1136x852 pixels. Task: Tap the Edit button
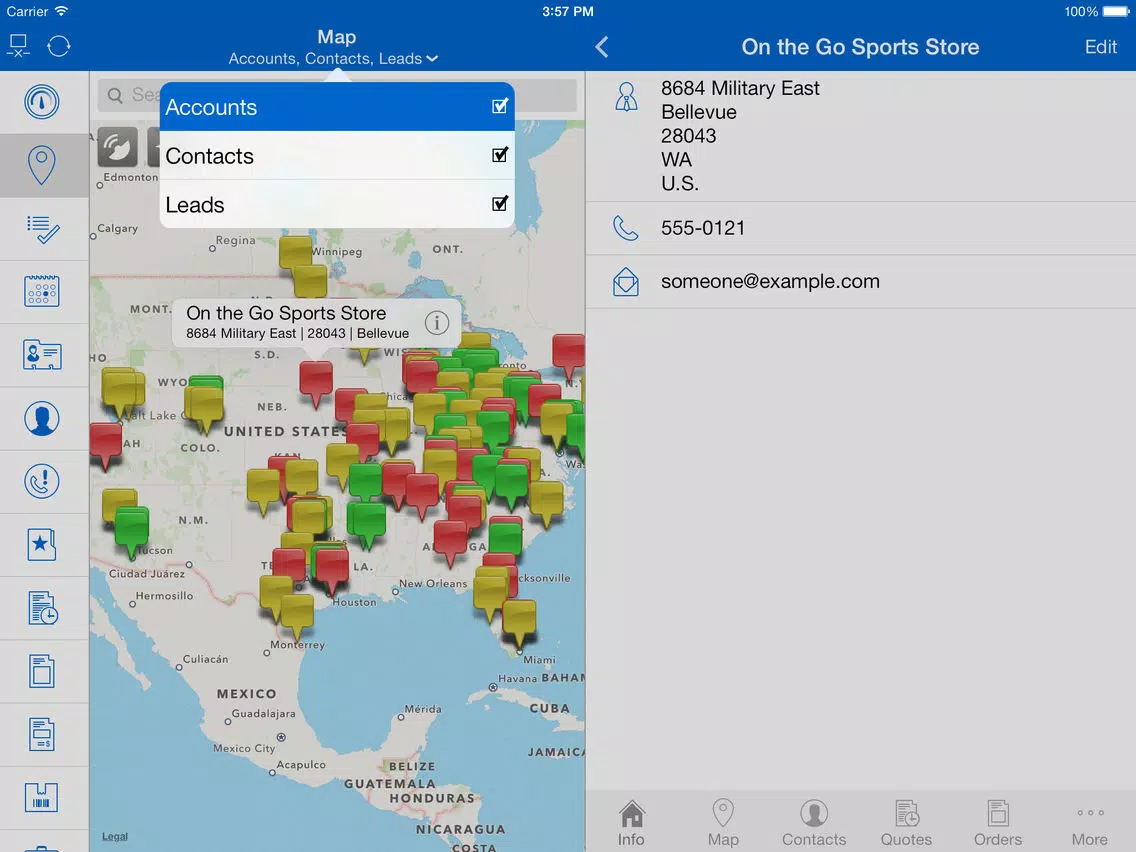(x=1100, y=47)
